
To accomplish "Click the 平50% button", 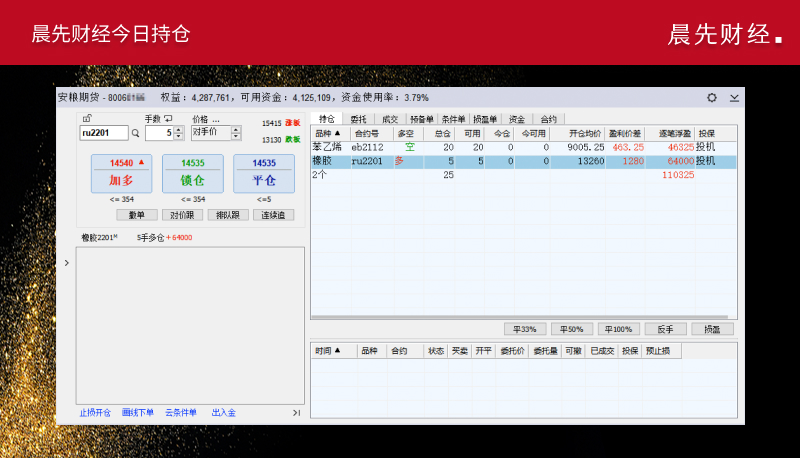I will click(x=570, y=328).
